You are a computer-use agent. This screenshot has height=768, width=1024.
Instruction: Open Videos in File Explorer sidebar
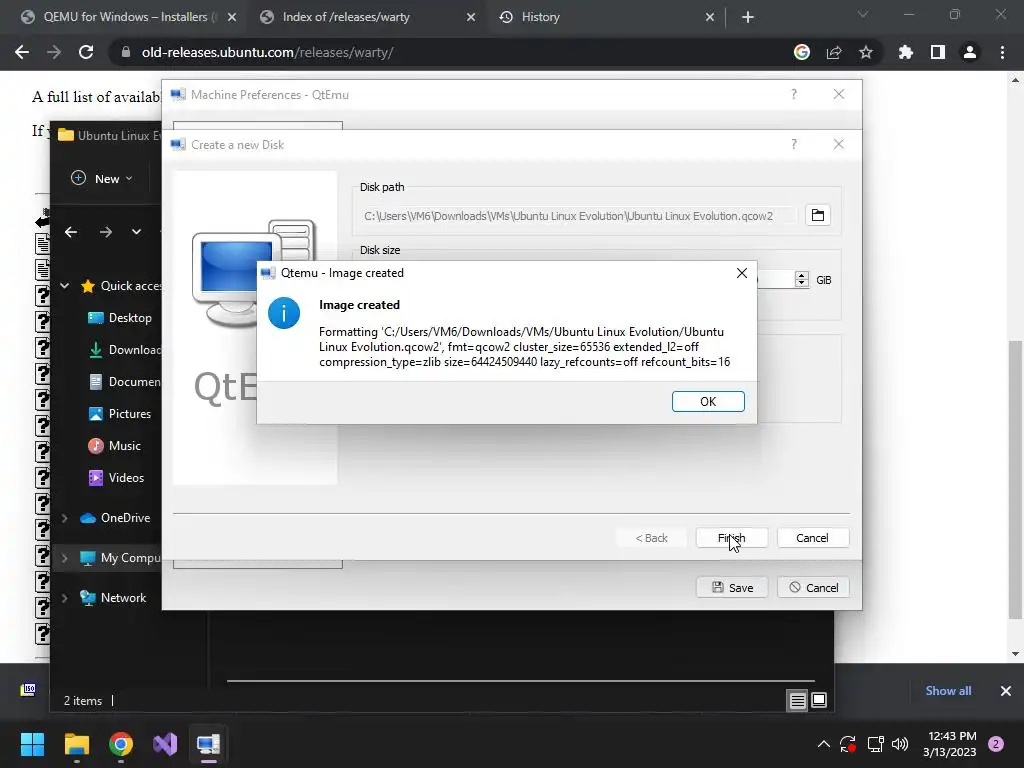pos(116,478)
